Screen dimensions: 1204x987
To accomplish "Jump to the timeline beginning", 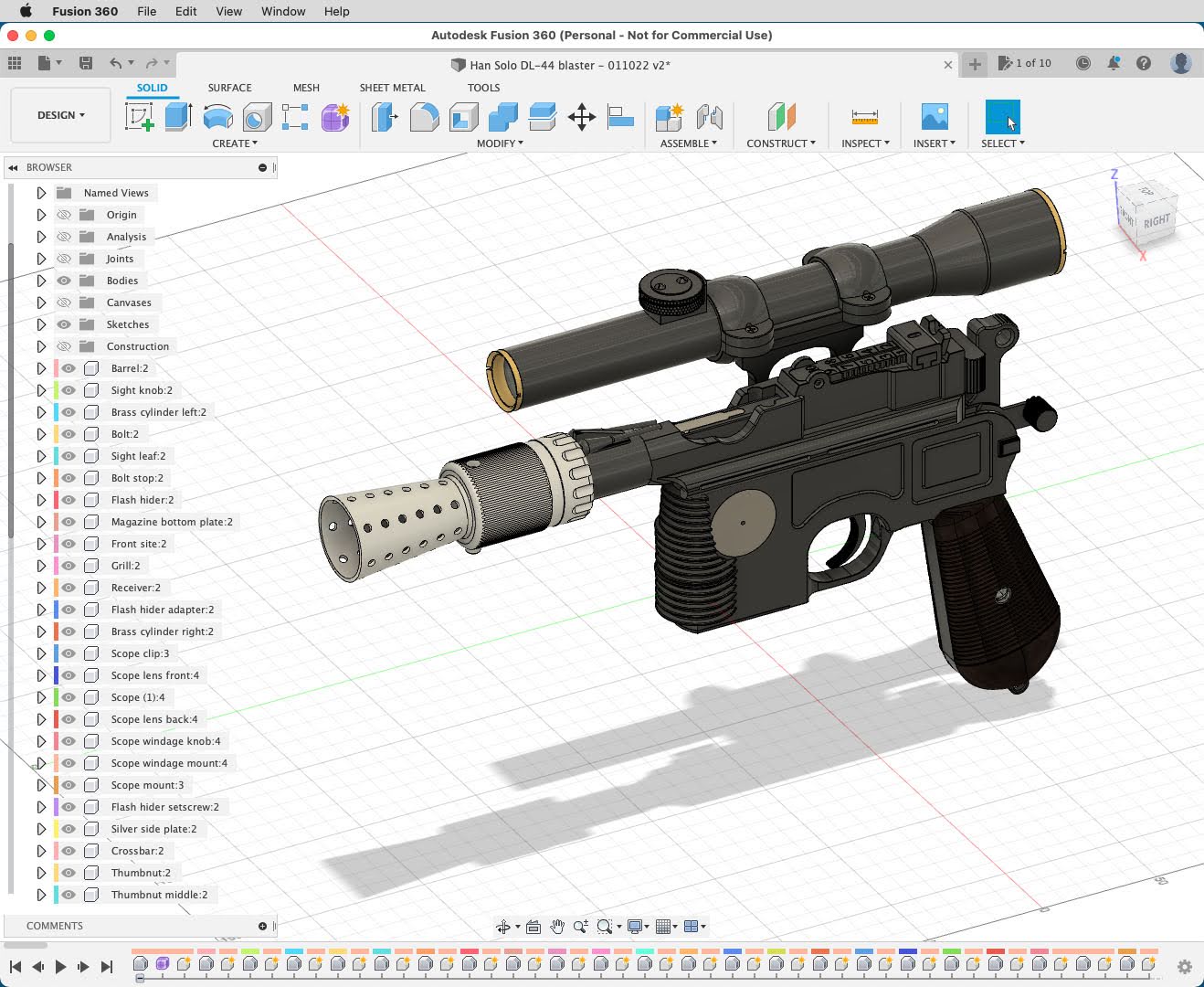I will [x=16, y=966].
